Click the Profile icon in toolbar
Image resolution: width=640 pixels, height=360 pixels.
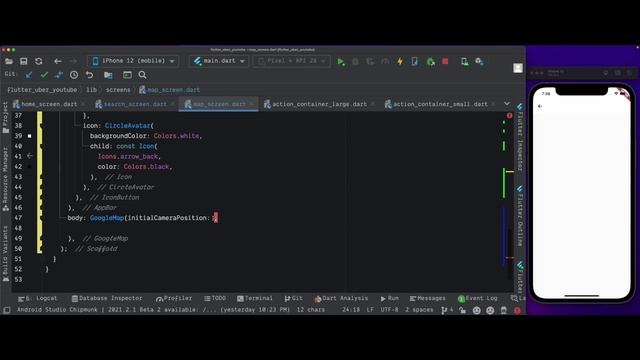click(384, 62)
